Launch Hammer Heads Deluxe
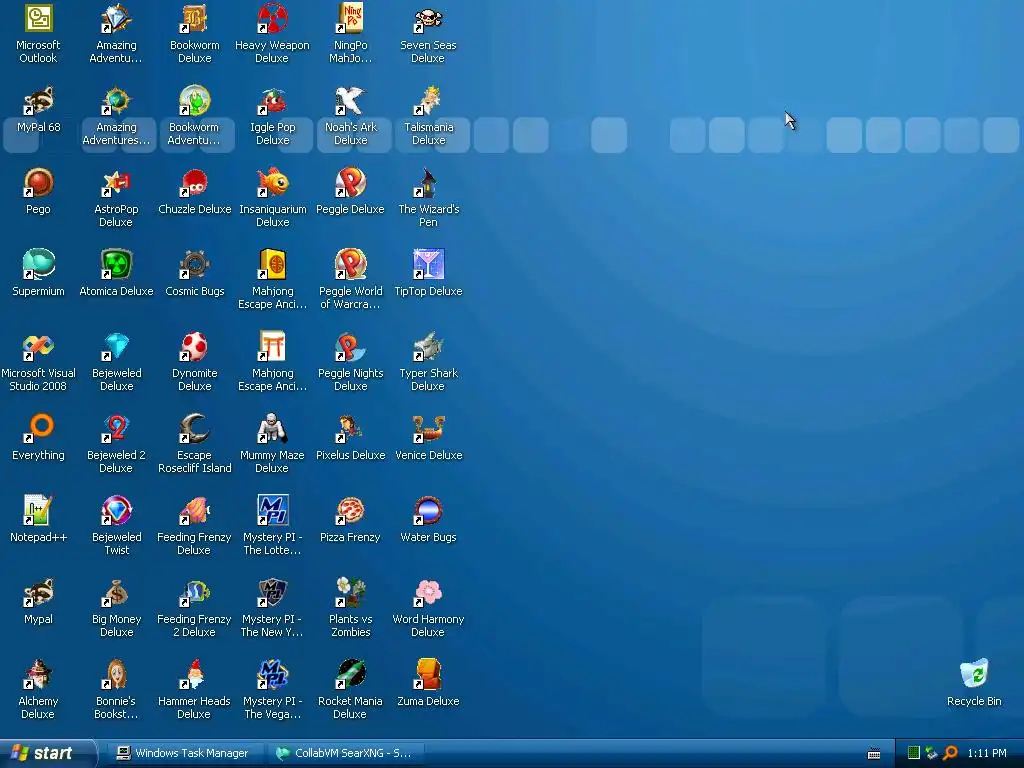 (195, 675)
